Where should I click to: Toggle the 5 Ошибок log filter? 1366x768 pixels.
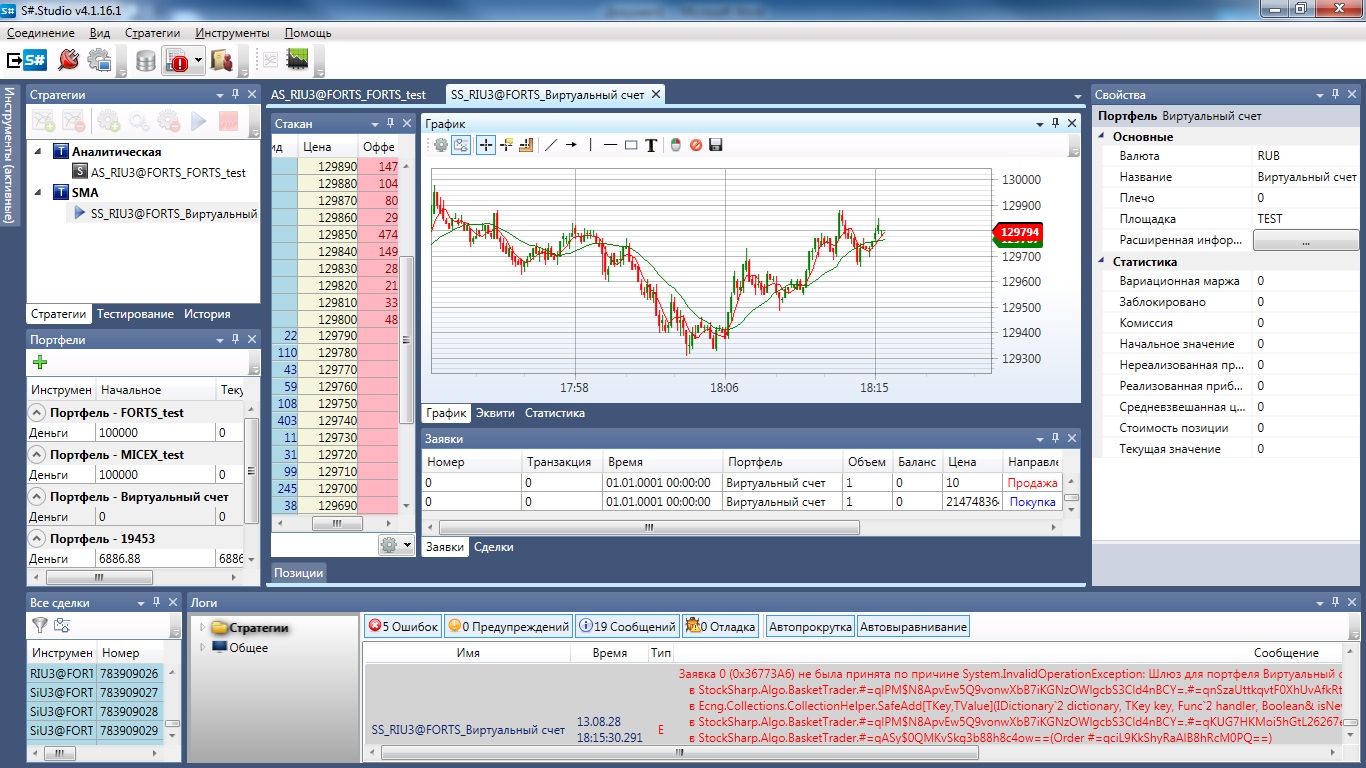click(403, 627)
